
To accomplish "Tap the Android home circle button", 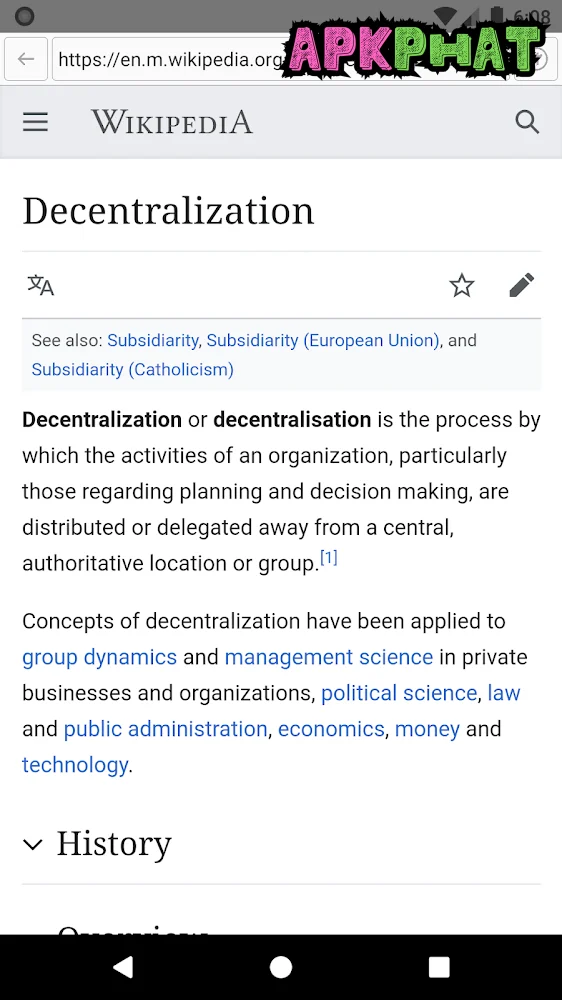I will 281,967.
